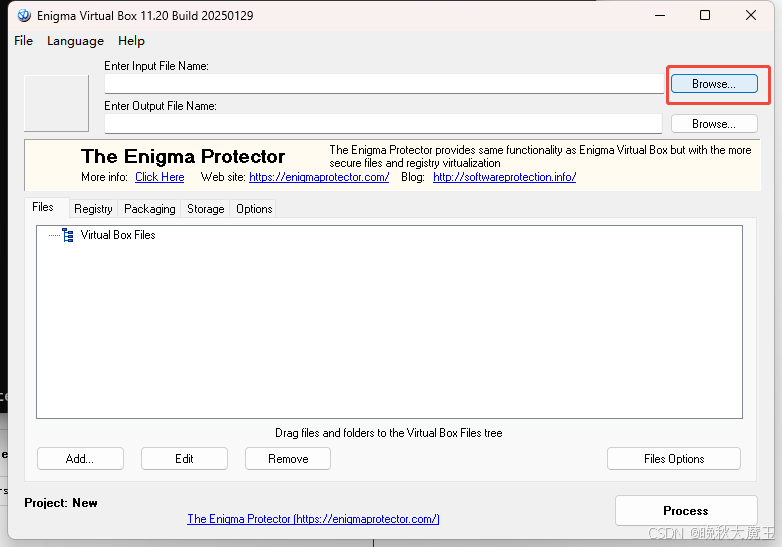Click 'The Enigma Protector' banner heading

(x=183, y=157)
